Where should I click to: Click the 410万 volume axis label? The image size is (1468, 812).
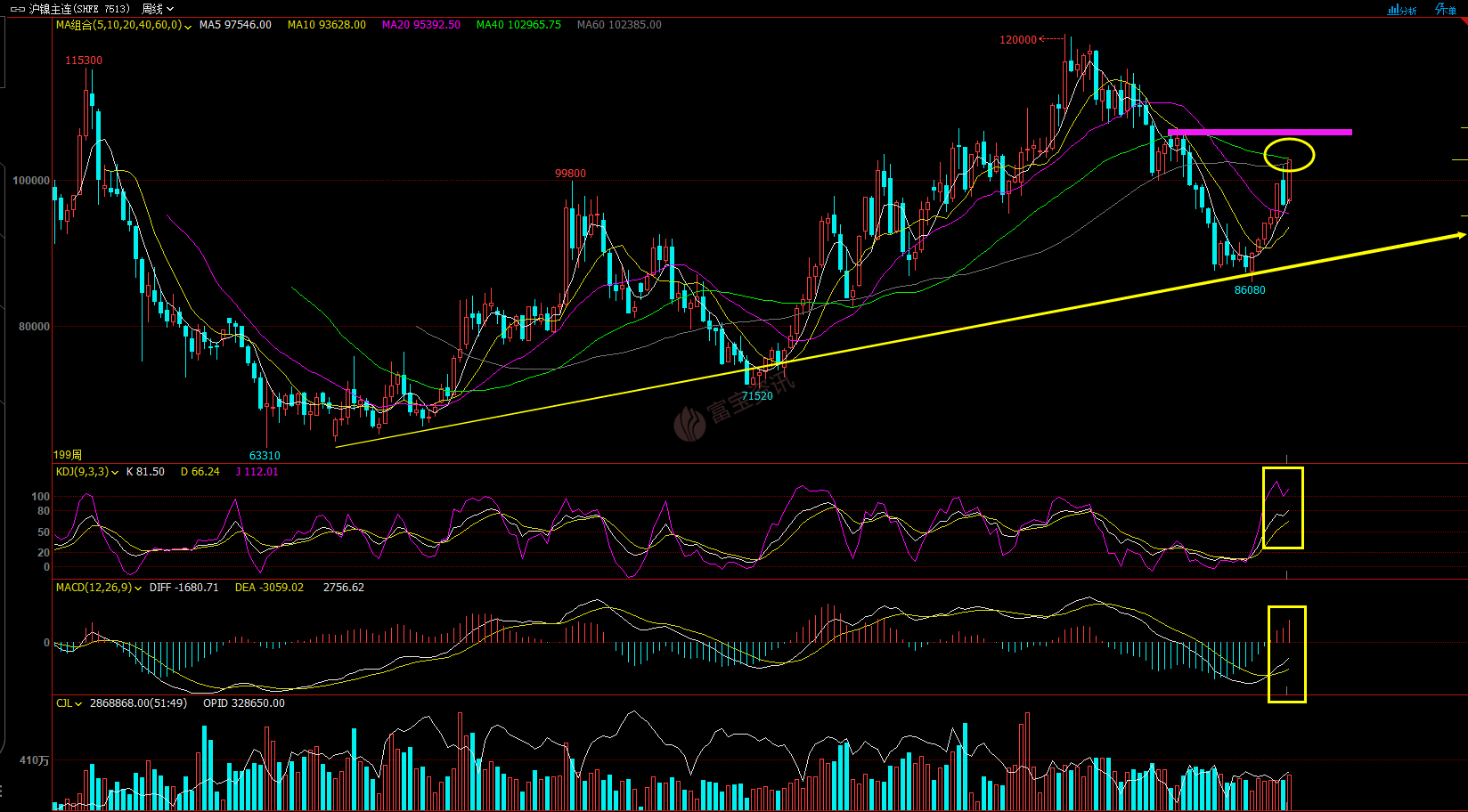pos(35,760)
